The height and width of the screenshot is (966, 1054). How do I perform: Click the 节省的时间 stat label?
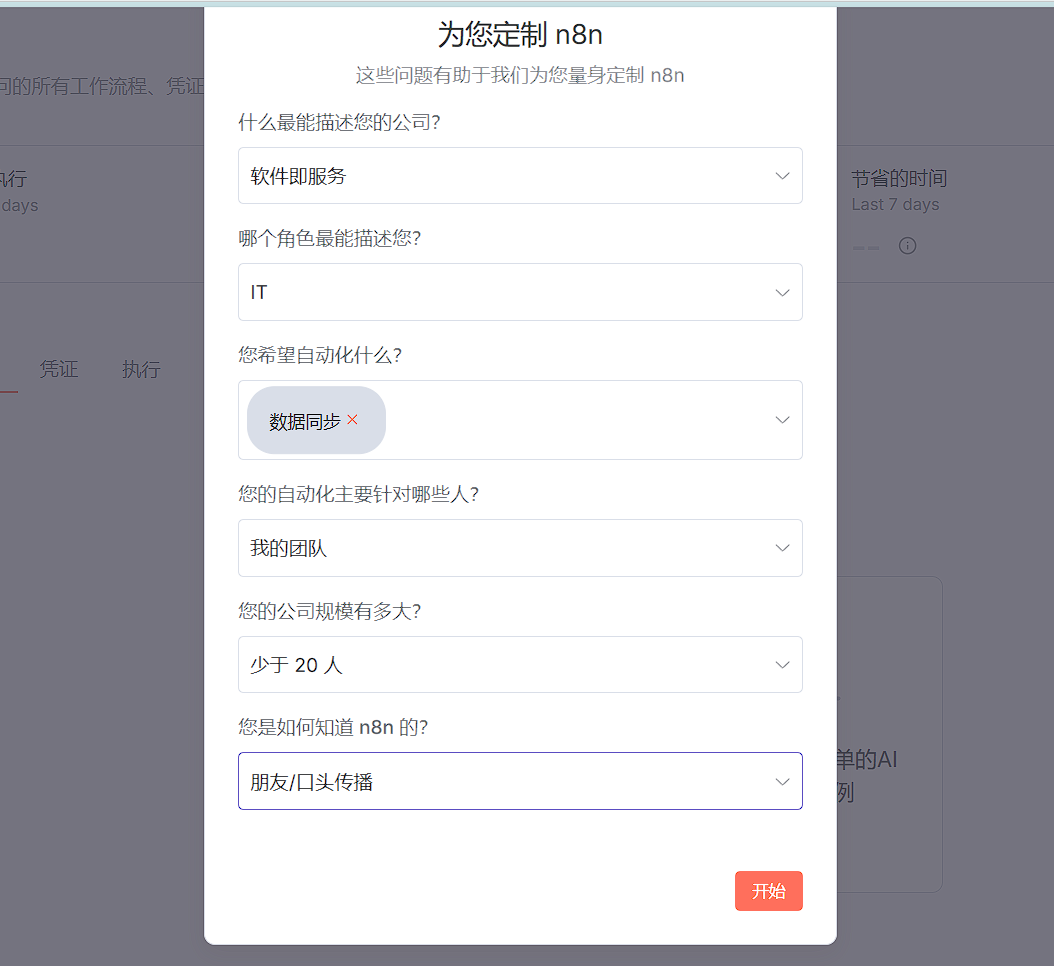pyautogui.click(x=899, y=178)
